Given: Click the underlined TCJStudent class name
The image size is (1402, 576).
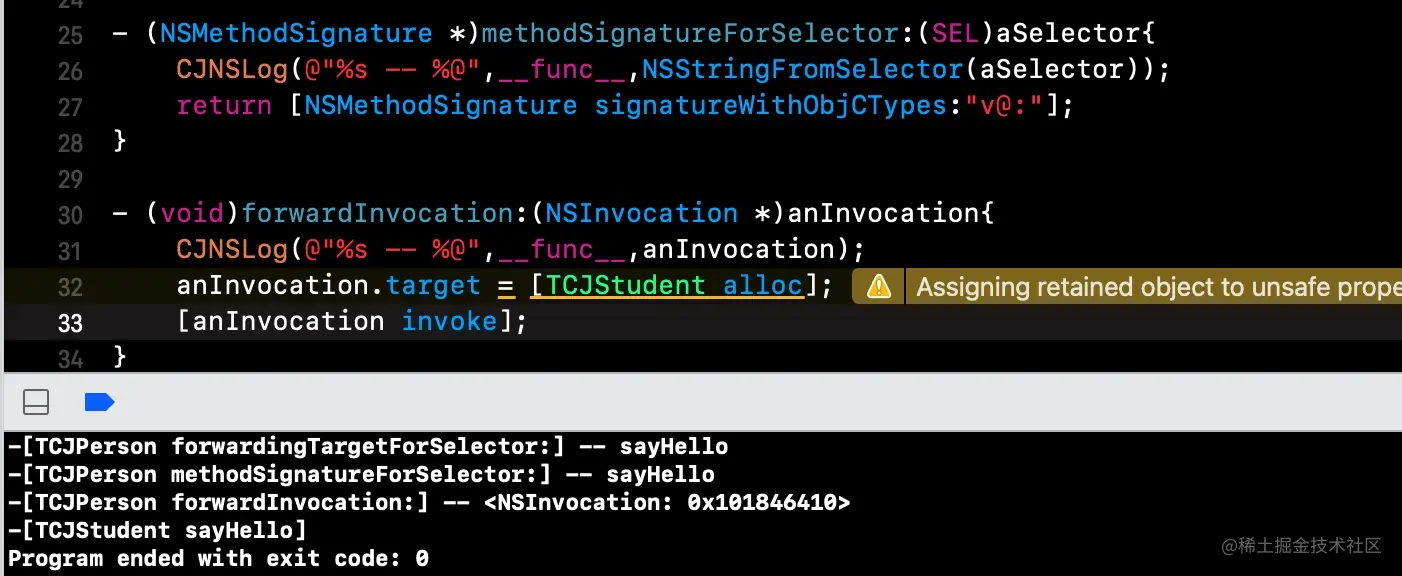Looking at the screenshot, I should 626,285.
